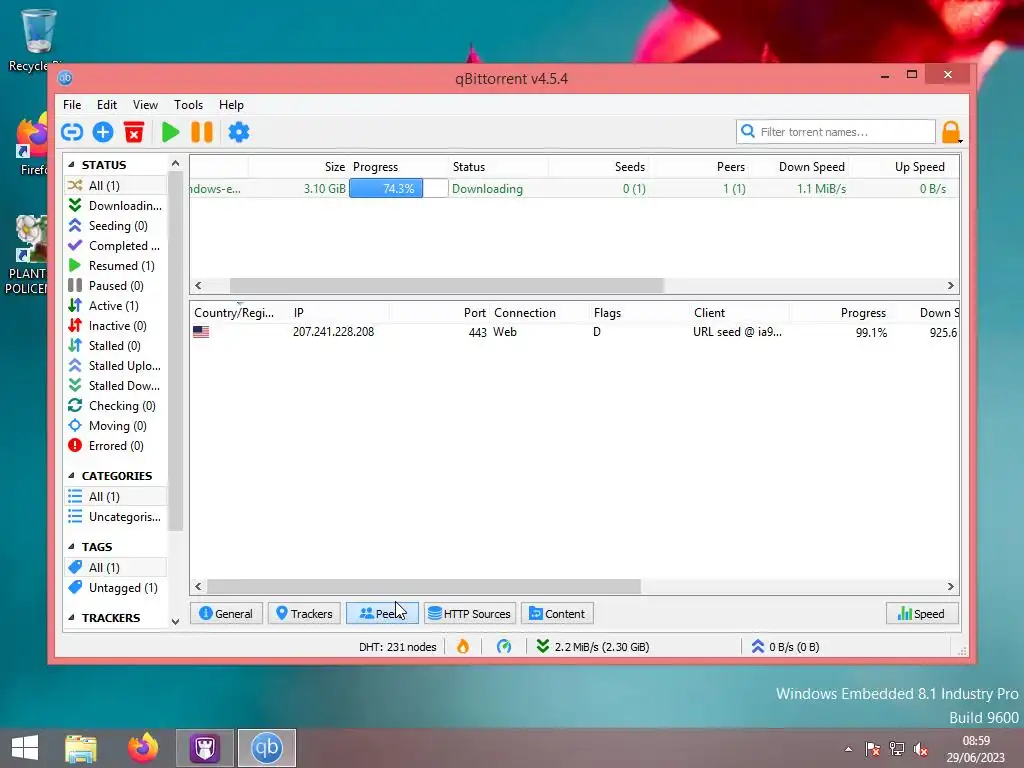Open Windows Start button
Screen dimensions: 1024x768
click(25, 747)
